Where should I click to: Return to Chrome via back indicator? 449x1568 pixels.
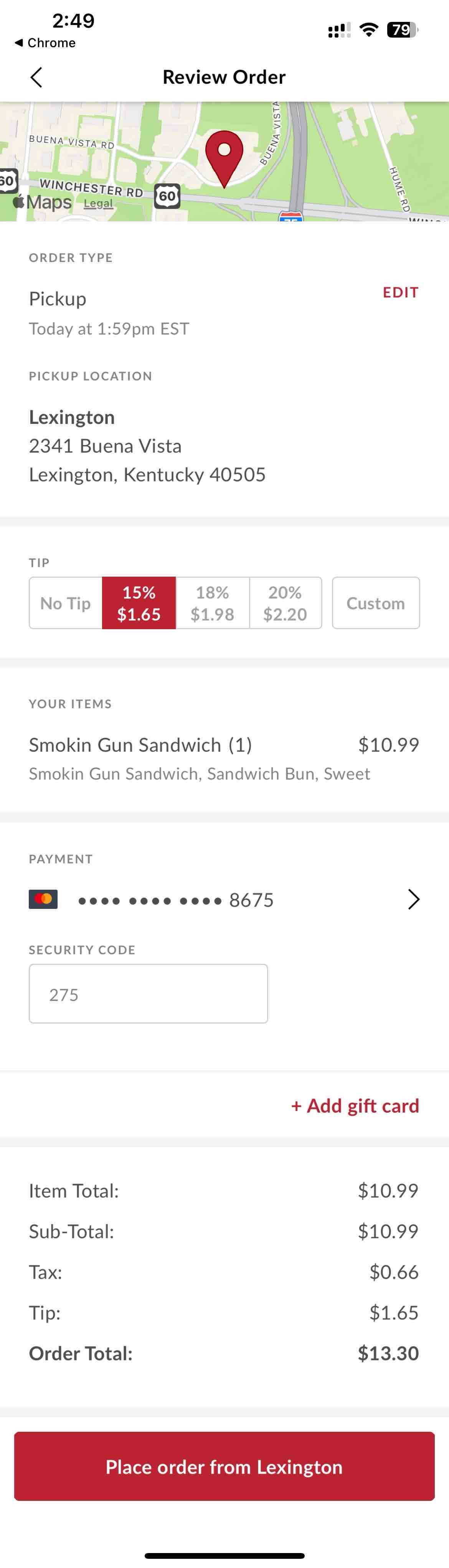pyautogui.click(x=45, y=43)
